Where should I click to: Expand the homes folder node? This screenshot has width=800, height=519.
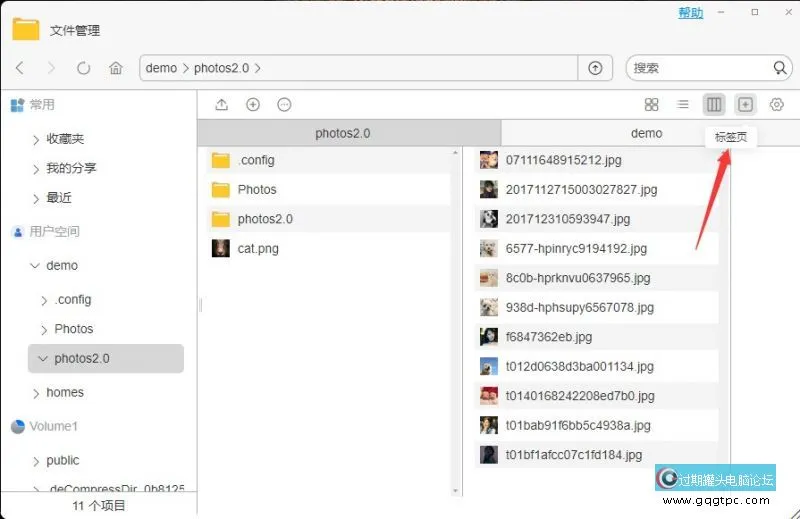(36, 393)
